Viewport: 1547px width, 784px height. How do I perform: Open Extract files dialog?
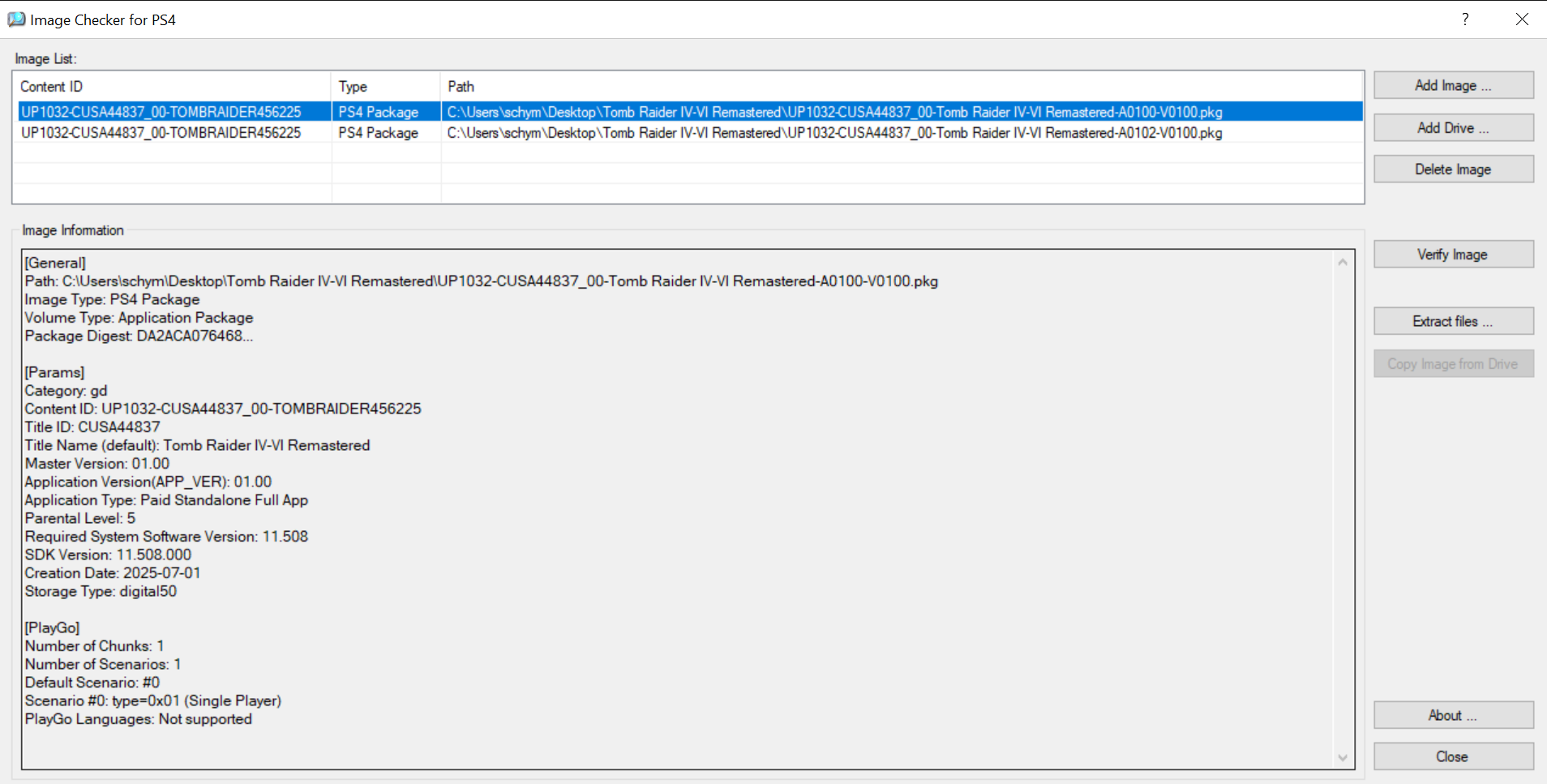[x=1453, y=322]
